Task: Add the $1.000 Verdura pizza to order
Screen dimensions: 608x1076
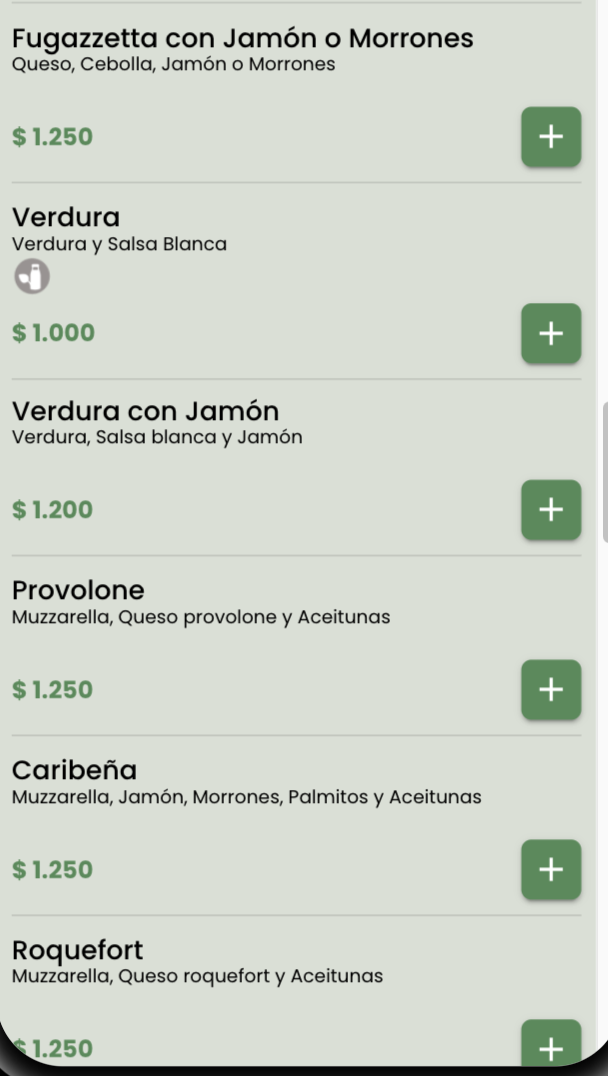Action: tap(550, 333)
